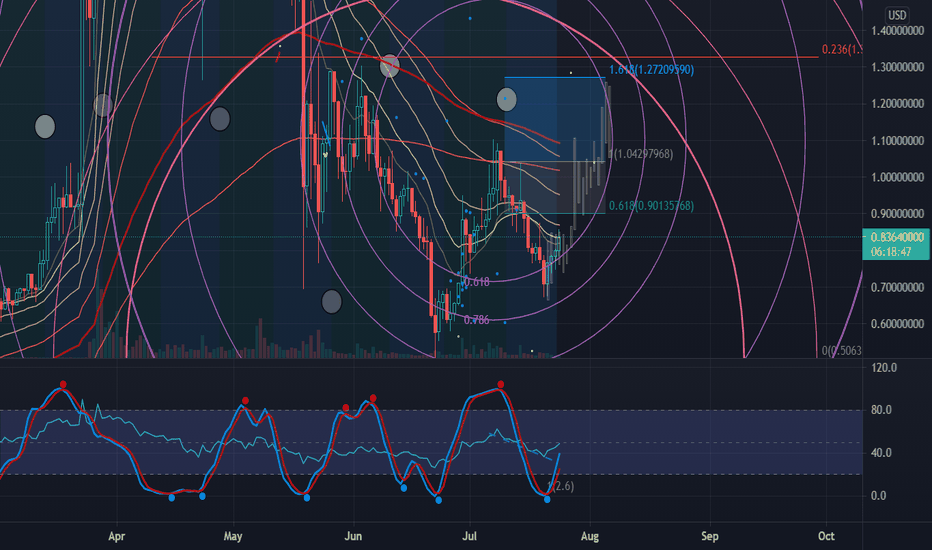The height and width of the screenshot is (550, 932).
Task: Click the 1.618(1.27209590) Fibonacci label
Action: tap(651, 70)
